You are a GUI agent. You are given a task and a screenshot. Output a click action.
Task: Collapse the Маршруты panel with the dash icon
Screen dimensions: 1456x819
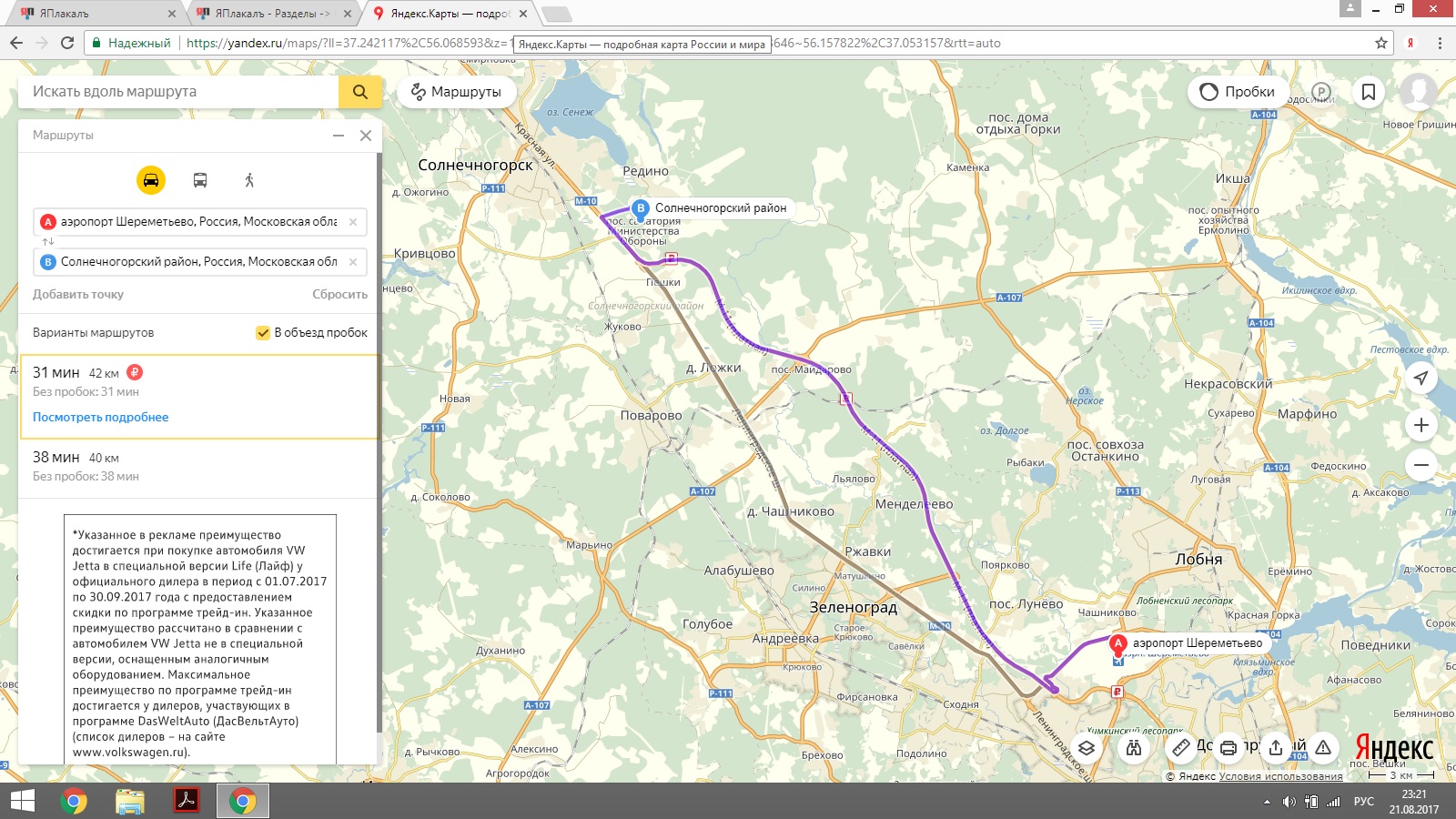[339, 136]
